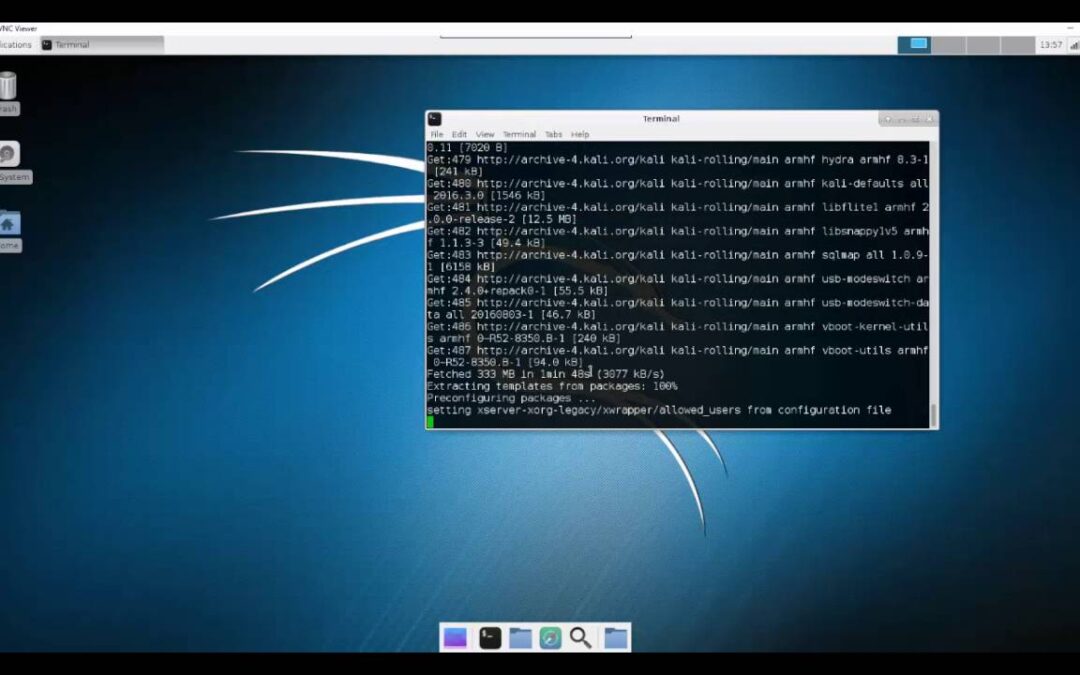Screen dimensions: 1080x675
Task: Open the Help menu in Terminal
Action: [x=580, y=134]
